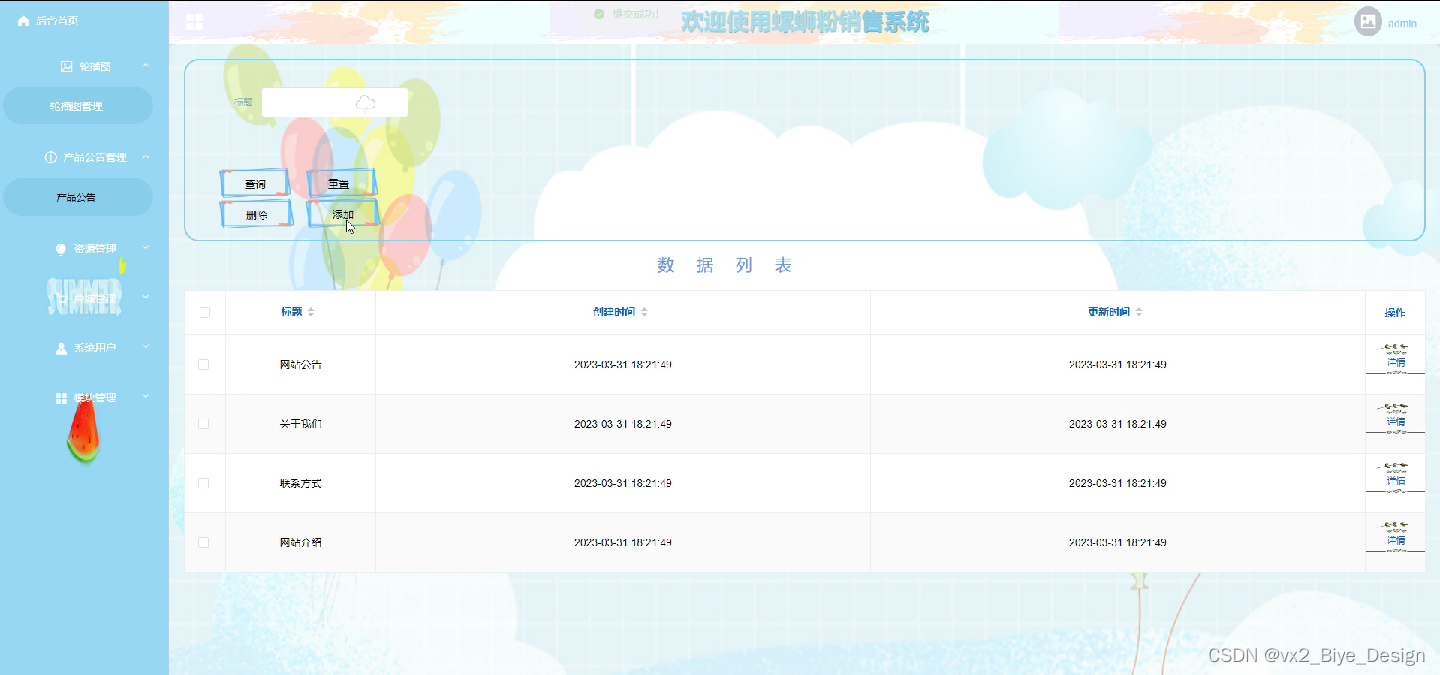Click the 网站介绍 title cell
This screenshot has height=675, width=1440.
[x=300, y=542]
